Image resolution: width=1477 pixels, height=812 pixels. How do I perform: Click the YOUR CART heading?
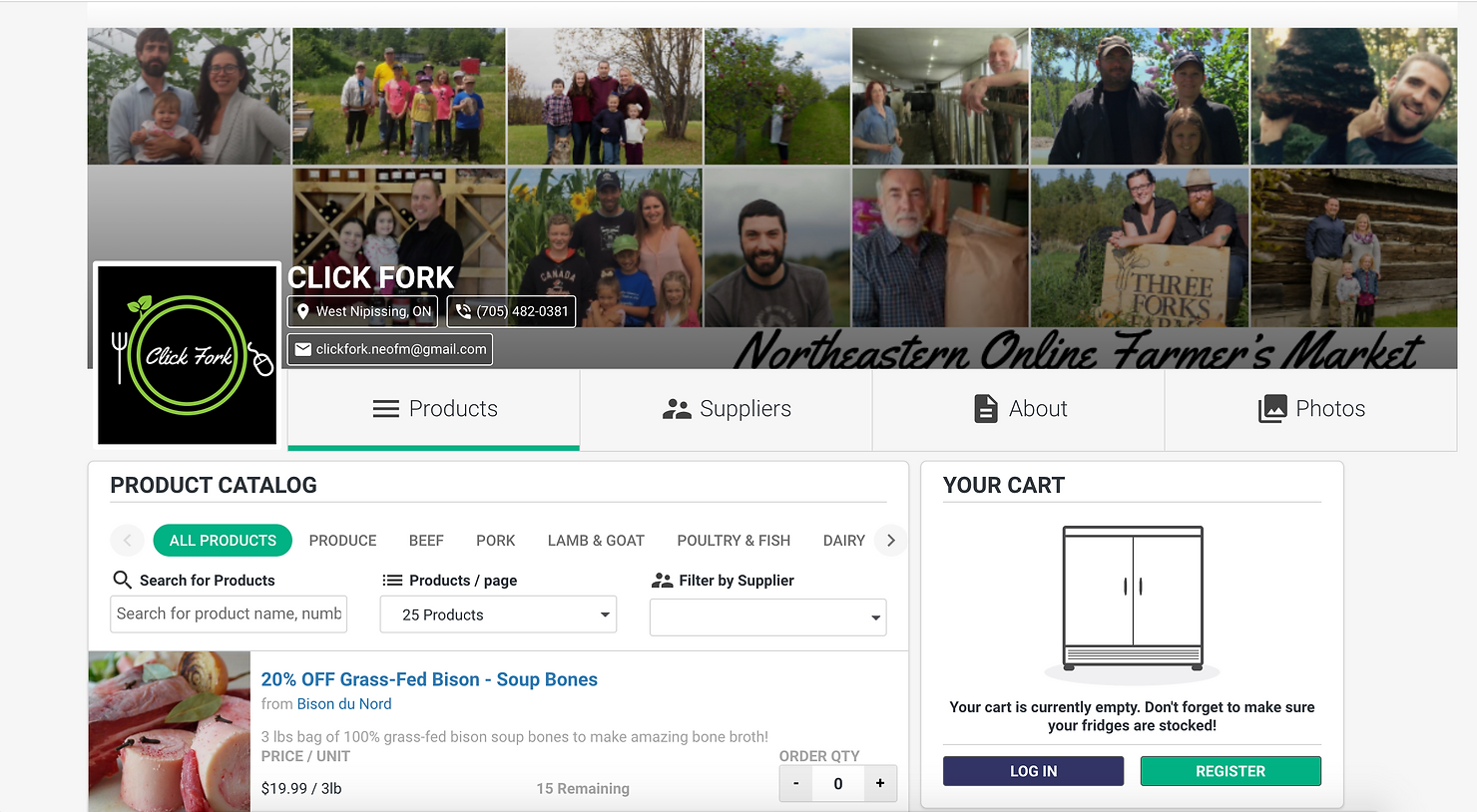[x=1004, y=485]
